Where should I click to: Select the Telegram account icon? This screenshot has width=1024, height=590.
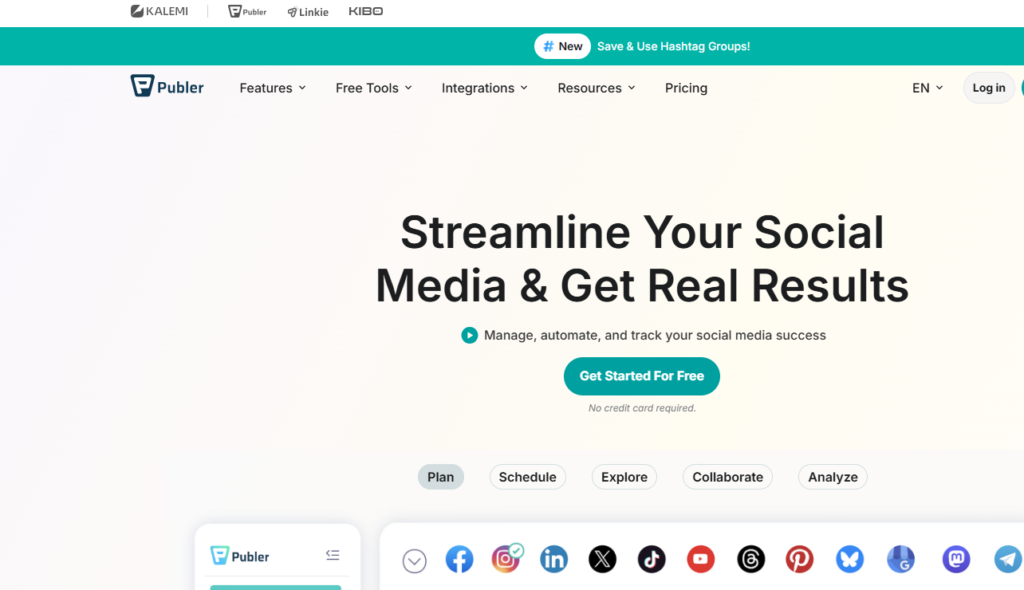[x=1008, y=559]
